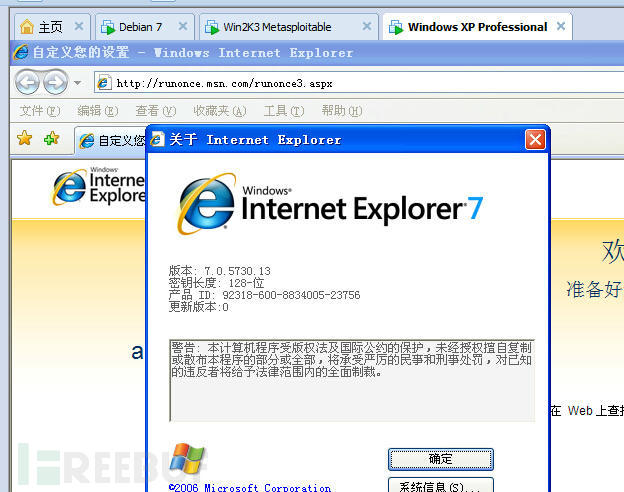This screenshot has height=492, width=624.
Task: Close the Win2K3 Metasploitable tab
Action: 367,26
